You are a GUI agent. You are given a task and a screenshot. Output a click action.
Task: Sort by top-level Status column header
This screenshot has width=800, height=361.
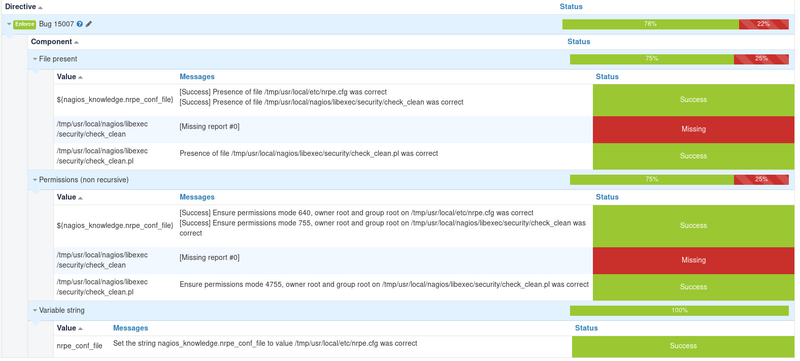point(571,7)
